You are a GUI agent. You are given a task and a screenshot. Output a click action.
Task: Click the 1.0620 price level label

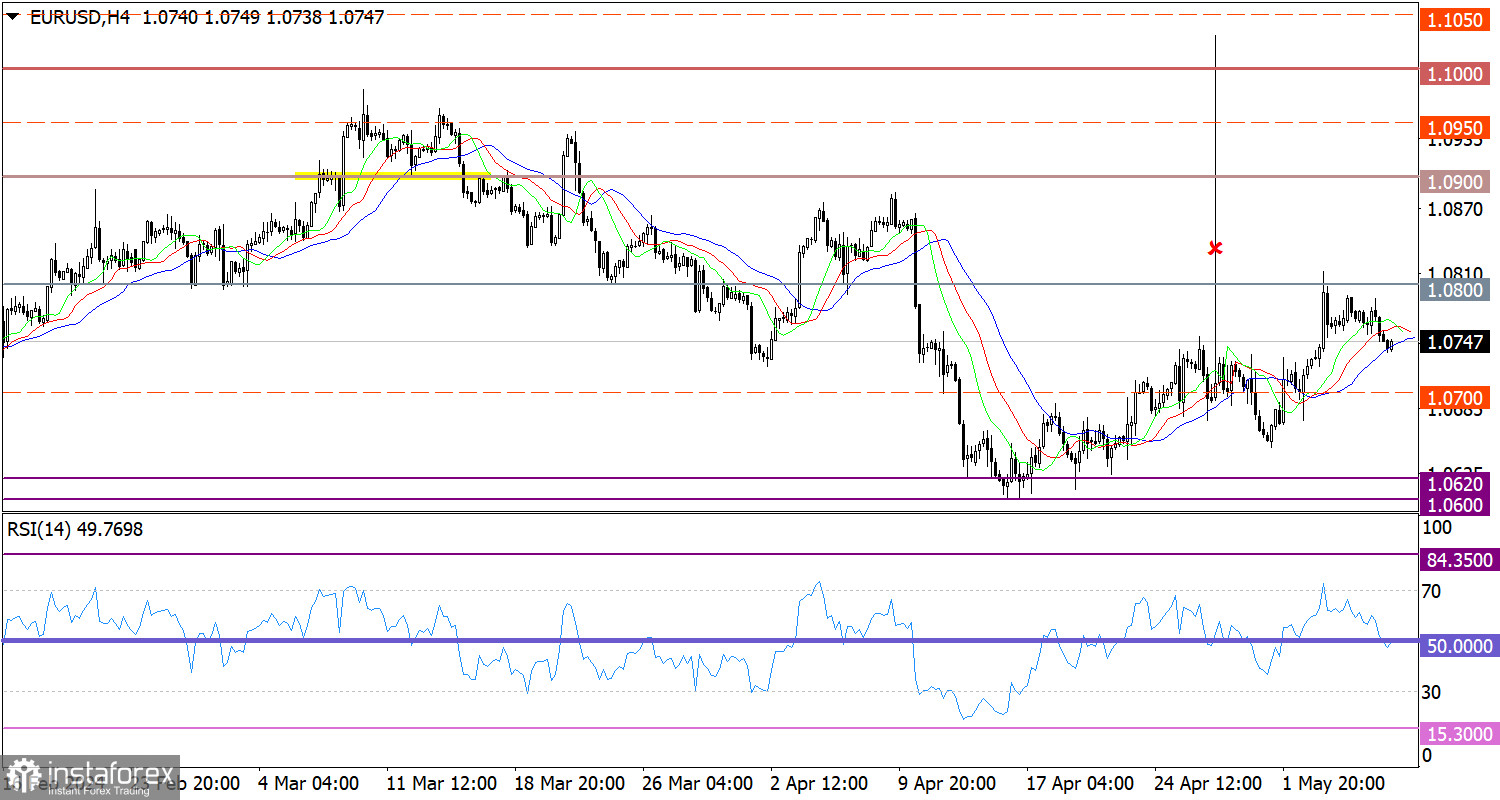pos(1453,484)
